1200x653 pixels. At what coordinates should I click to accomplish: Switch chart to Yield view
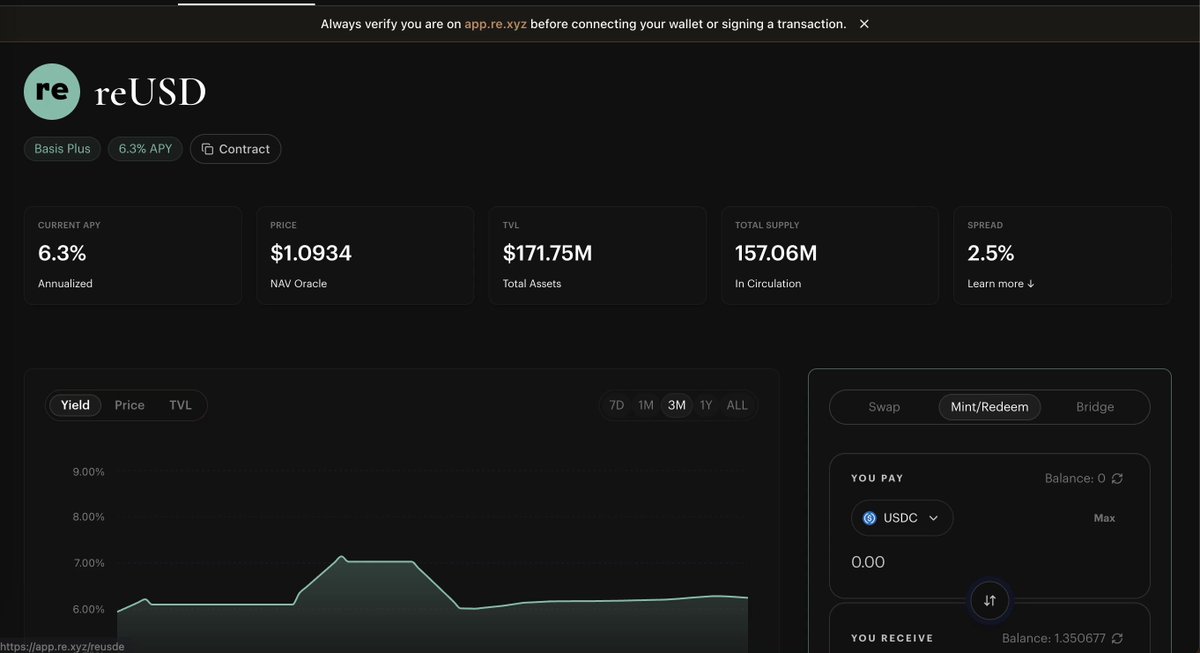pyautogui.click(x=75, y=405)
